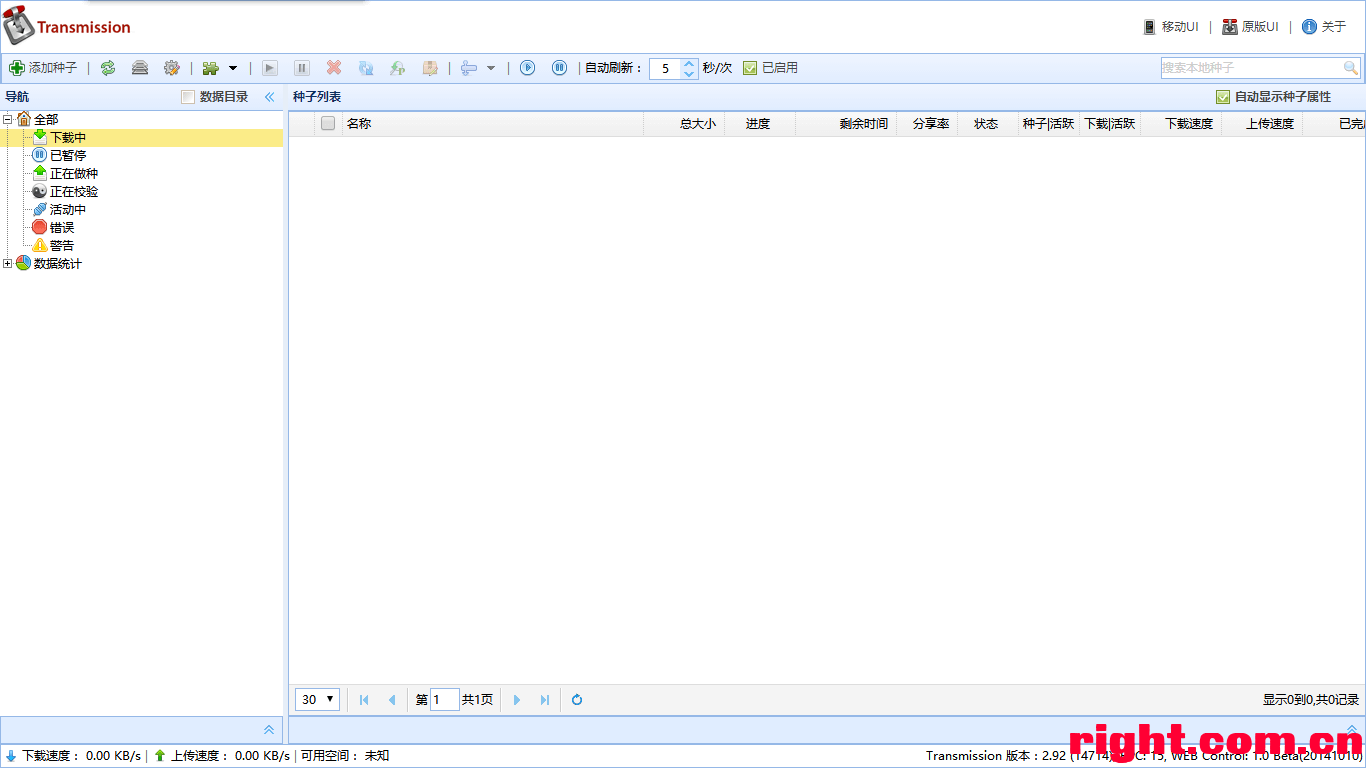Click the 搜索本地种子 search field

1250,68
